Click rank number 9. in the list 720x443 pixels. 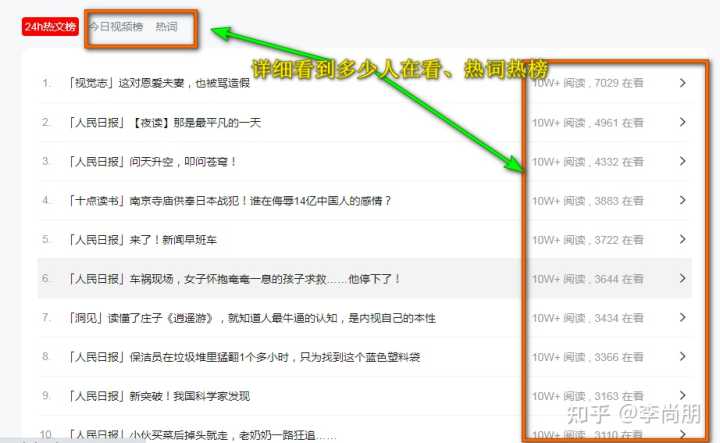tap(46, 396)
